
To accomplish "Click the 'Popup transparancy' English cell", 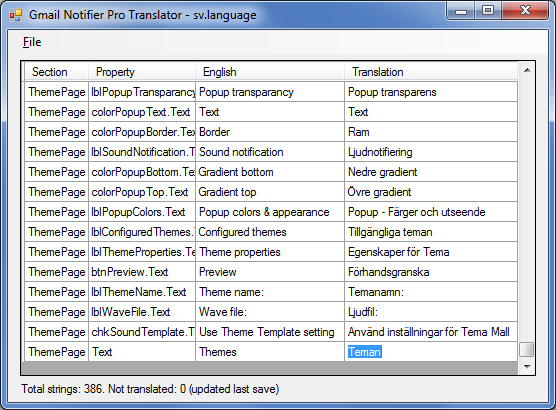I will tap(270, 92).
